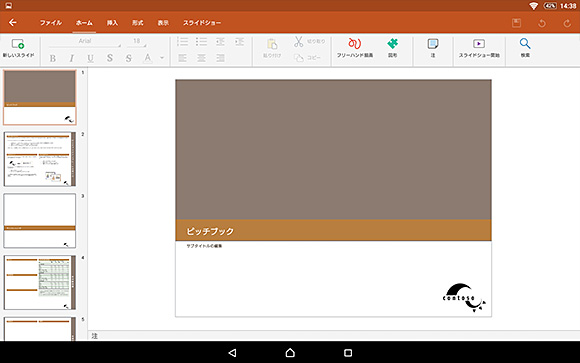Apply a numbered list
Screen dimensions: 580x363
coord(182,41)
